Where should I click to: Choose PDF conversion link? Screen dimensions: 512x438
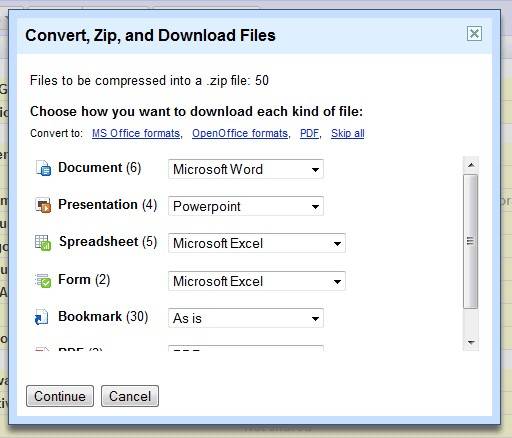(309, 133)
